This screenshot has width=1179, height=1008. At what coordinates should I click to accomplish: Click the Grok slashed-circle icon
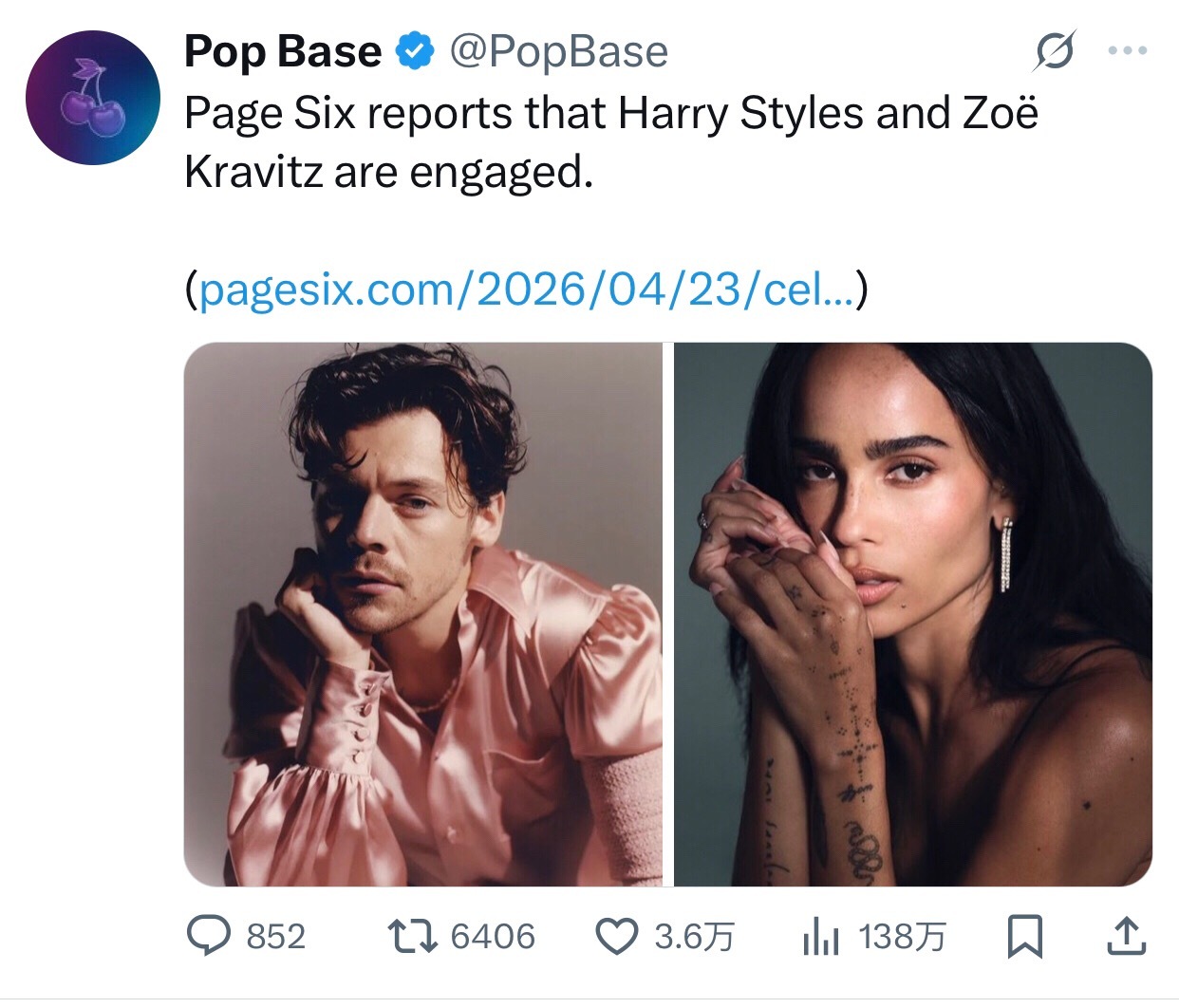click(x=1055, y=51)
